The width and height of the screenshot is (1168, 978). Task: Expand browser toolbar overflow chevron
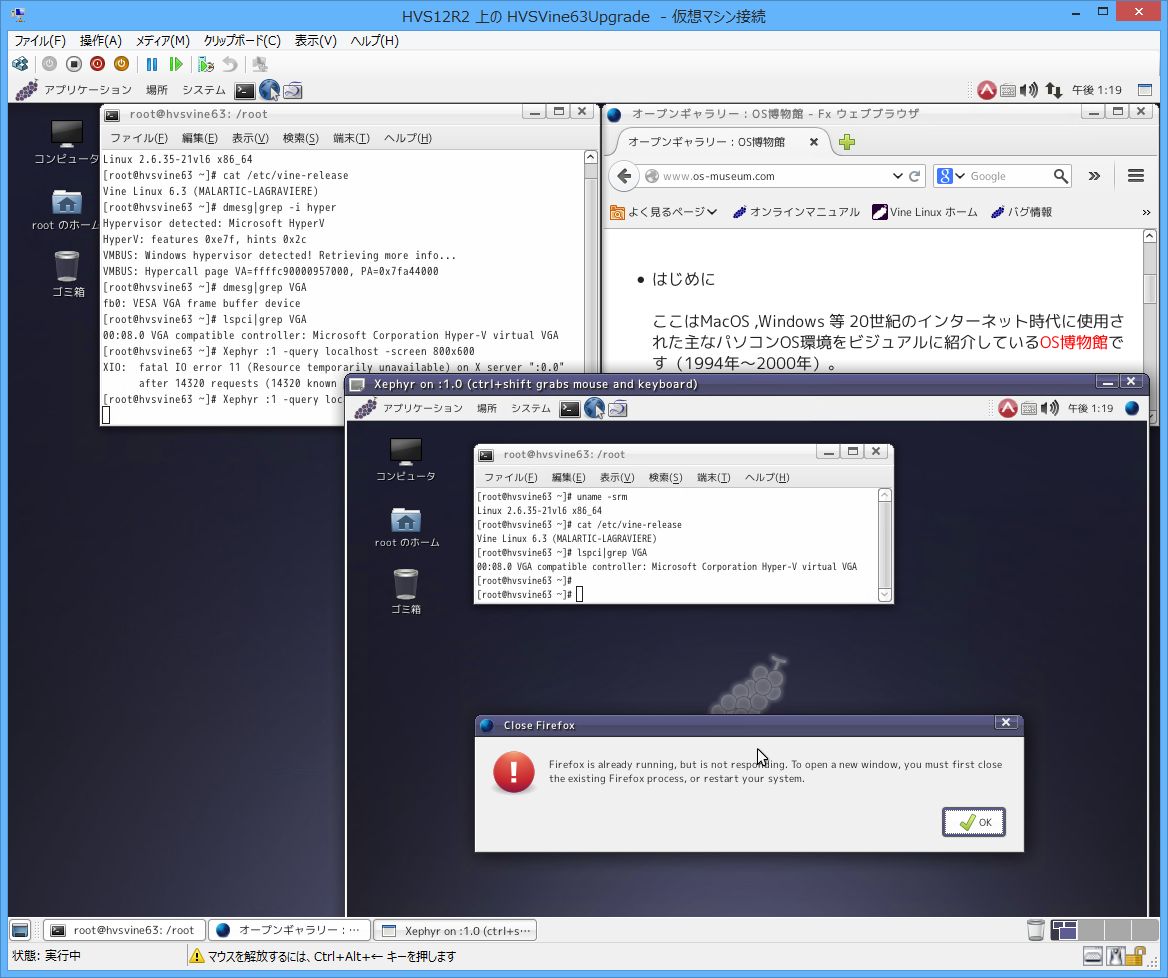point(1094,177)
